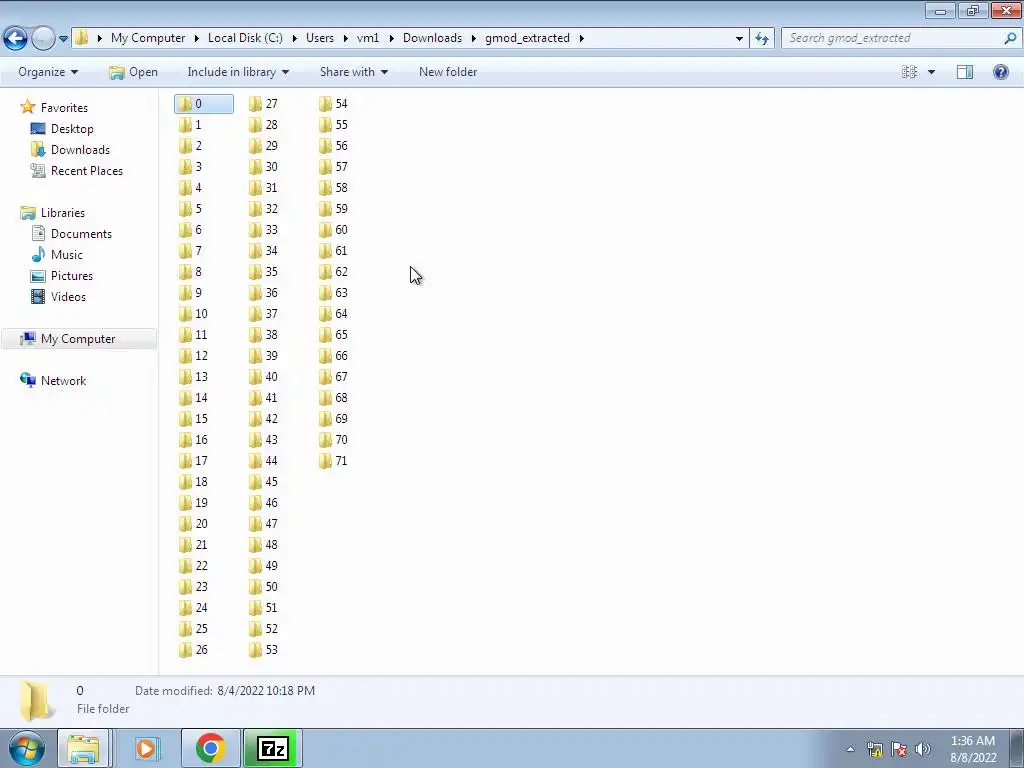
Task: Open the Videos library
Action: pyautogui.click(x=58, y=296)
